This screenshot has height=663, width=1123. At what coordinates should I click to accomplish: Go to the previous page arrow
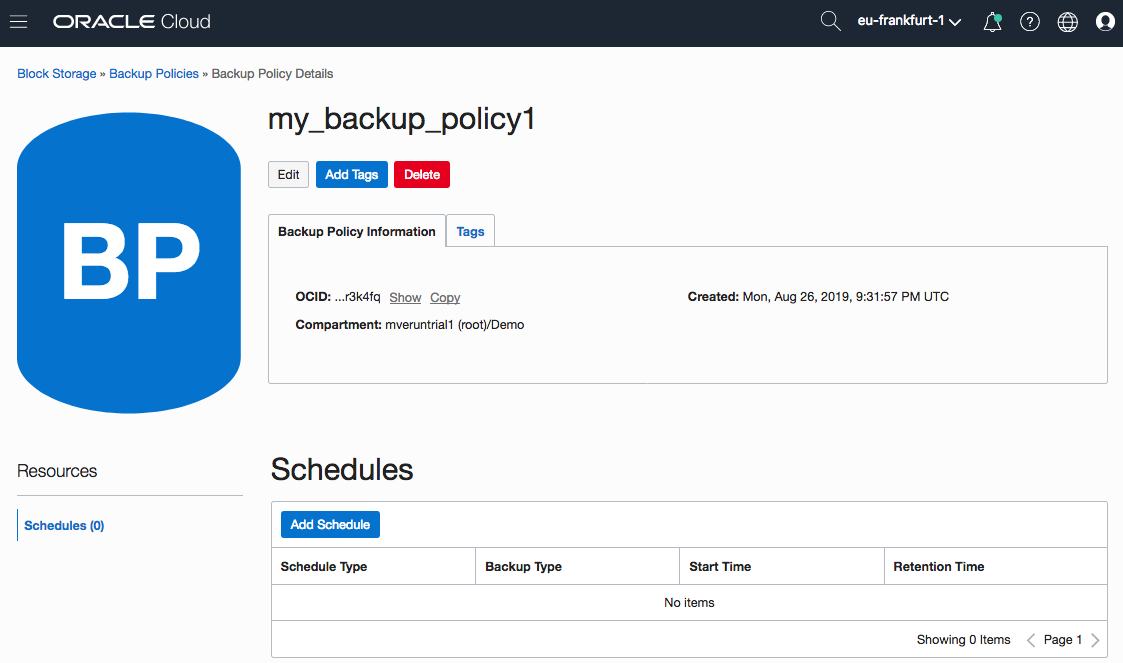pyautogui.click(x=1031, y=640)
